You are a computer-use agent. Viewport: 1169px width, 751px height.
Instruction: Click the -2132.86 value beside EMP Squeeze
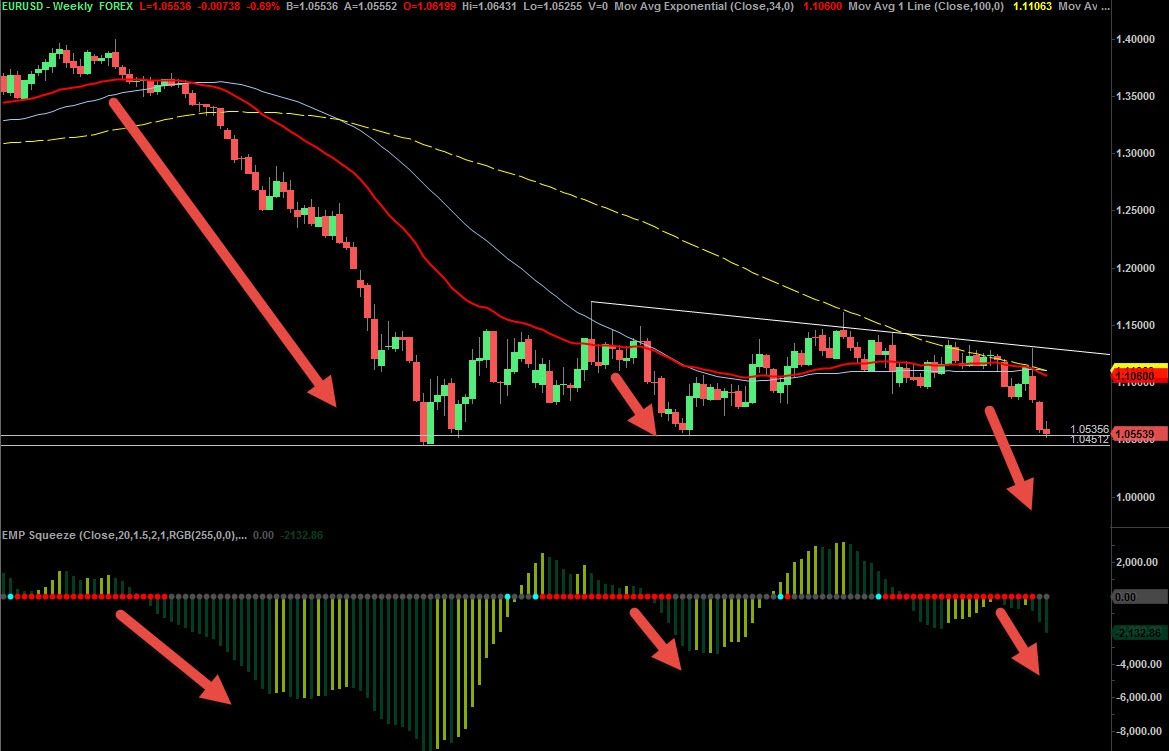click(x=301, y=535)
